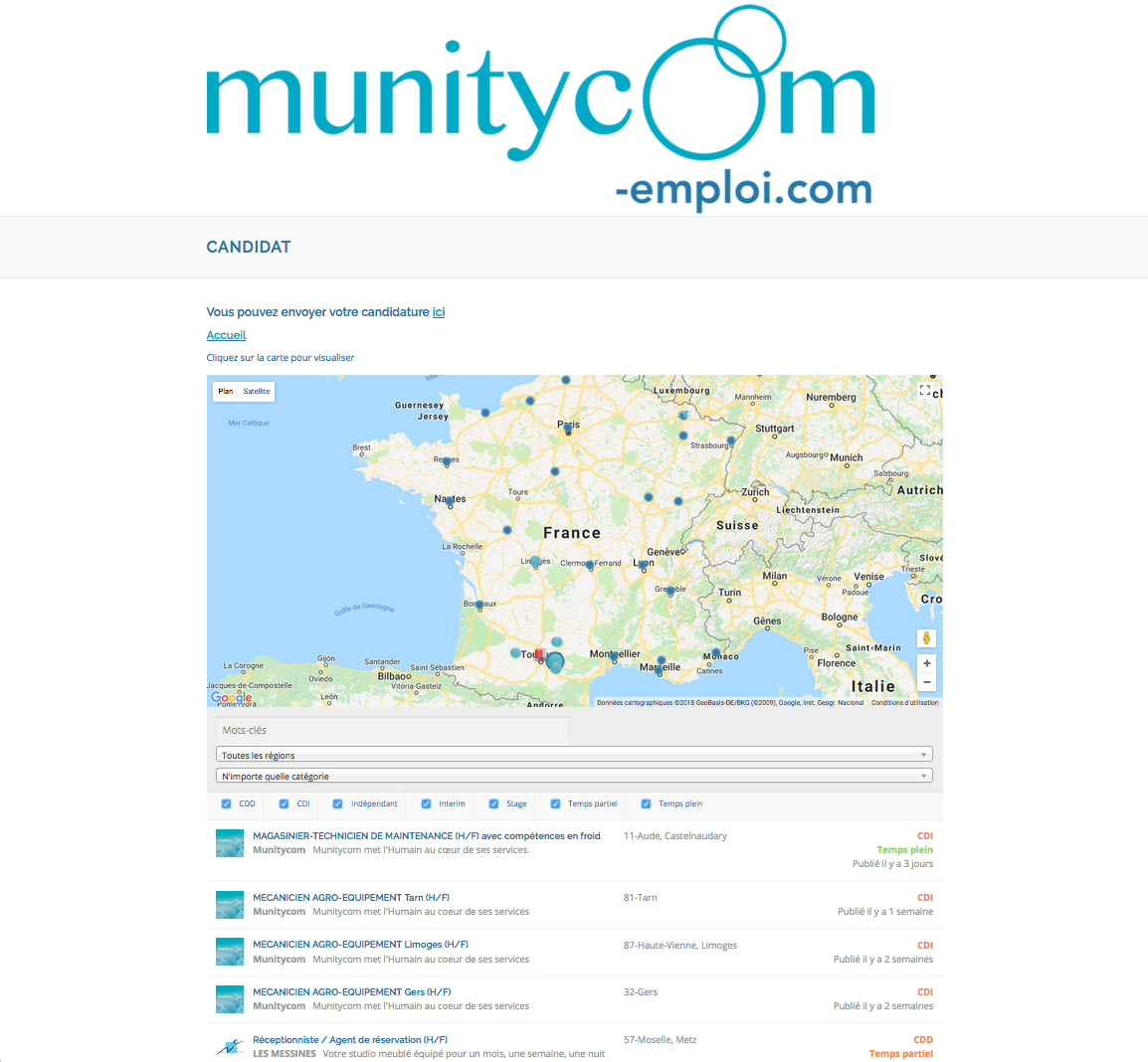
Task: Click the CANDIDAT heading
Action: coord(249,248)
